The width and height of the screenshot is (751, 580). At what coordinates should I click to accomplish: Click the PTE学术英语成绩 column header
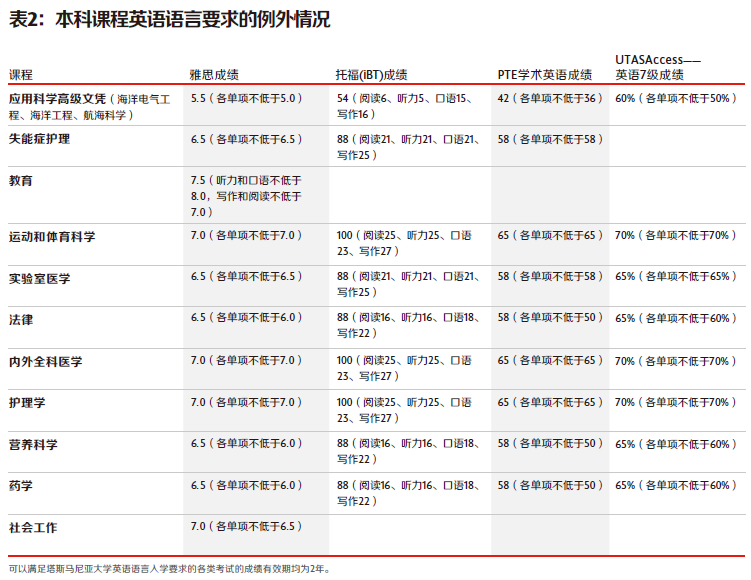545,75
